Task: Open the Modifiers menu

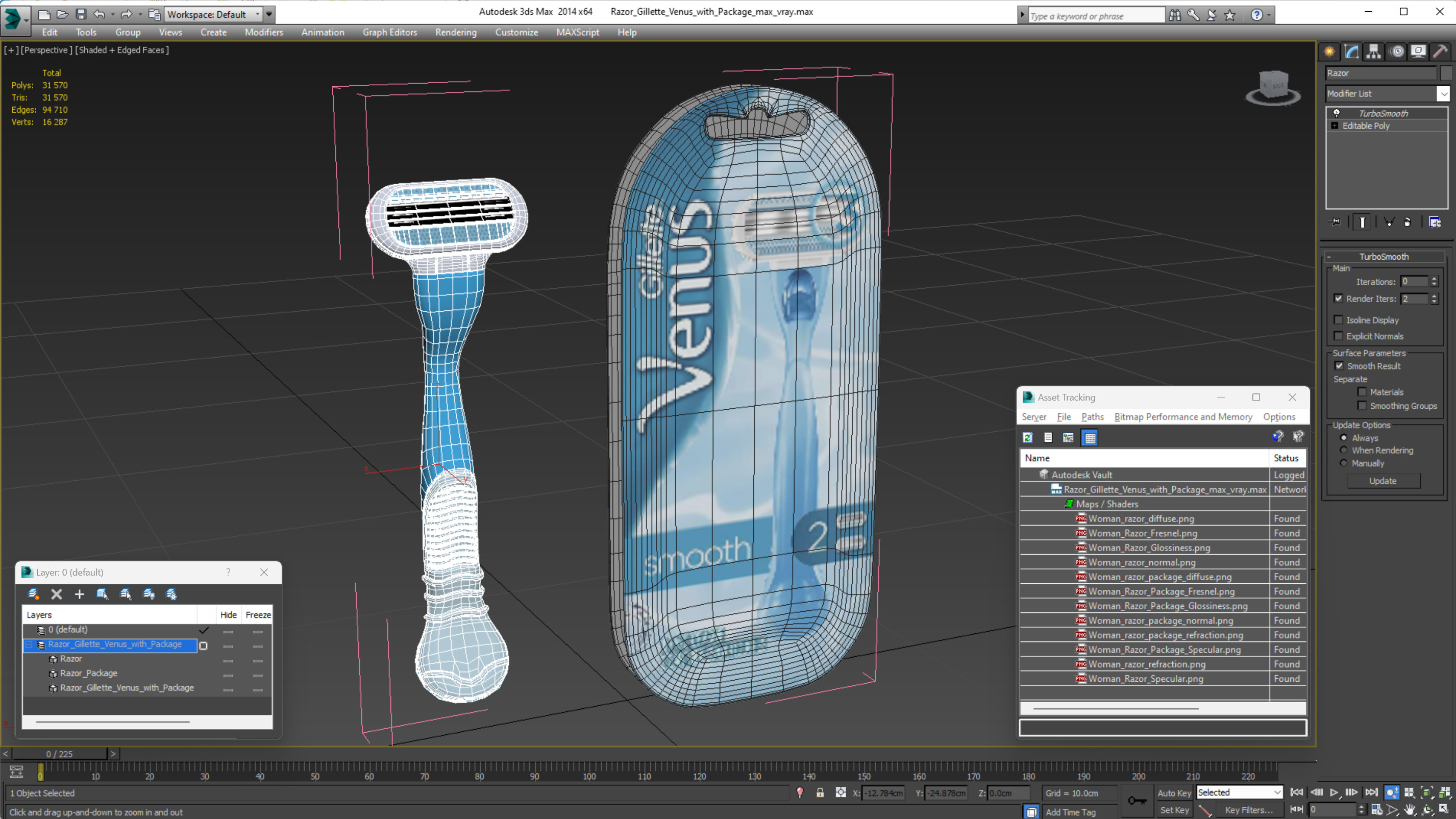Action: coord(264,32)
